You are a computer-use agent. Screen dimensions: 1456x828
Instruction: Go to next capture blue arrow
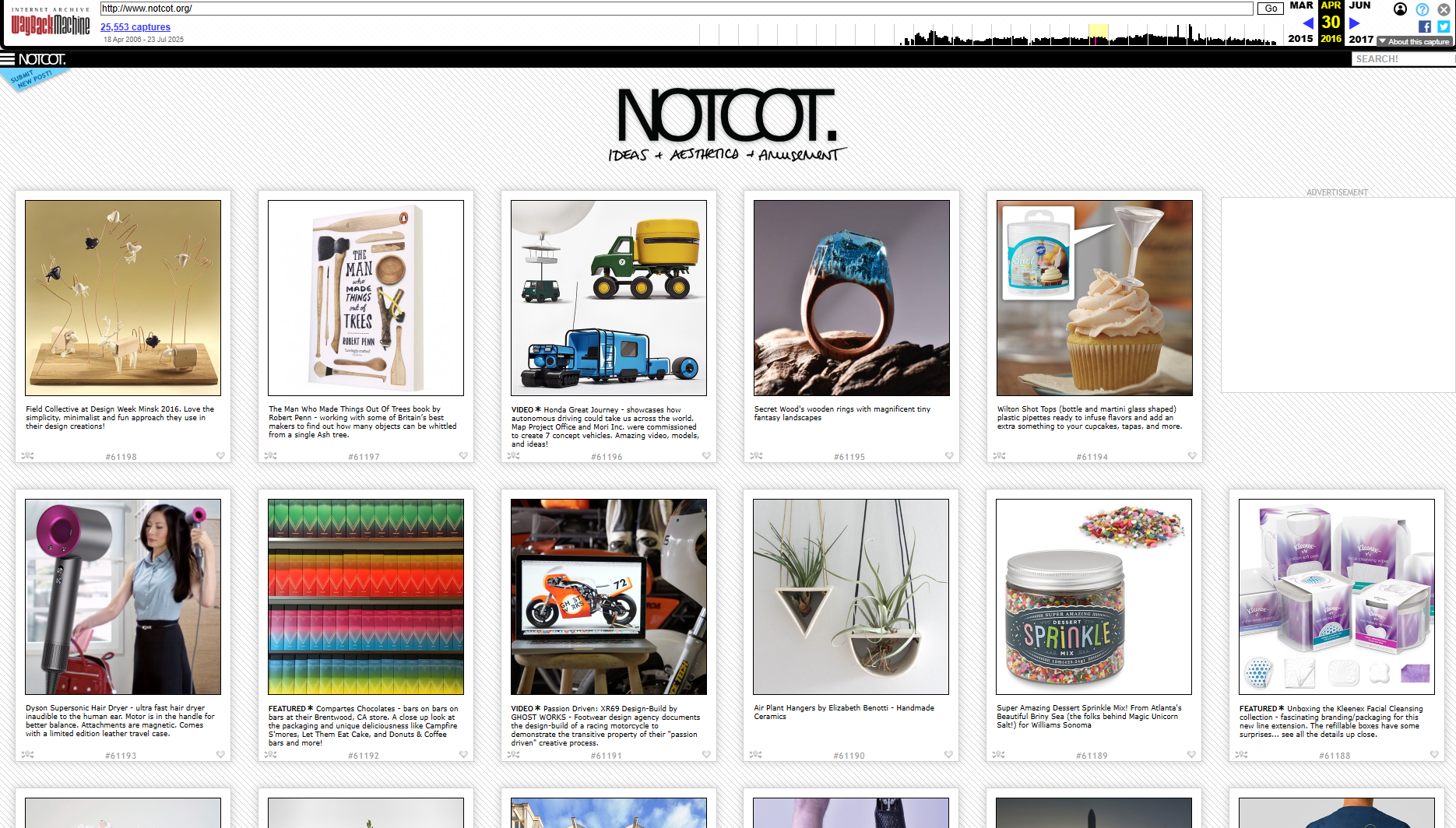[1354, 23]
